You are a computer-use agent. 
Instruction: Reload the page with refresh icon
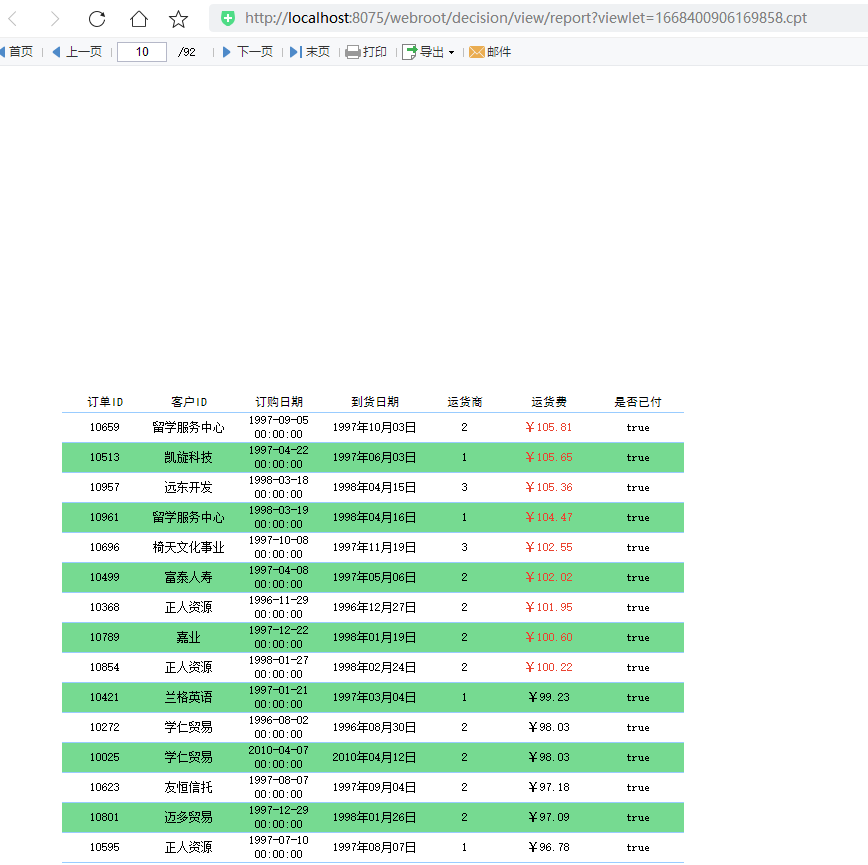(x=97, y=19)
